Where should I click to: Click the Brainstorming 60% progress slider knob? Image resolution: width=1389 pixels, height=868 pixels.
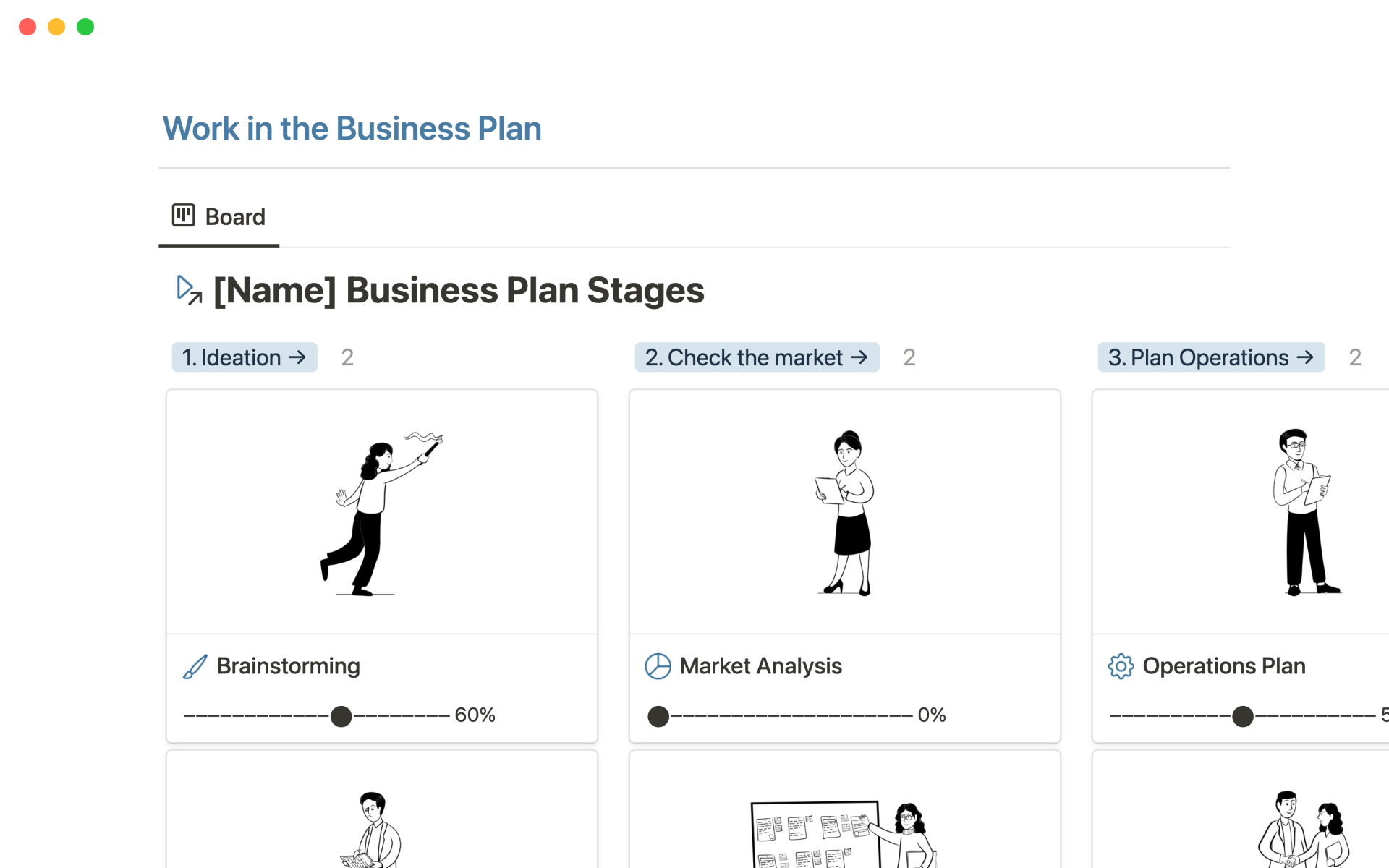pyautogui.click(x=341, y=716)
